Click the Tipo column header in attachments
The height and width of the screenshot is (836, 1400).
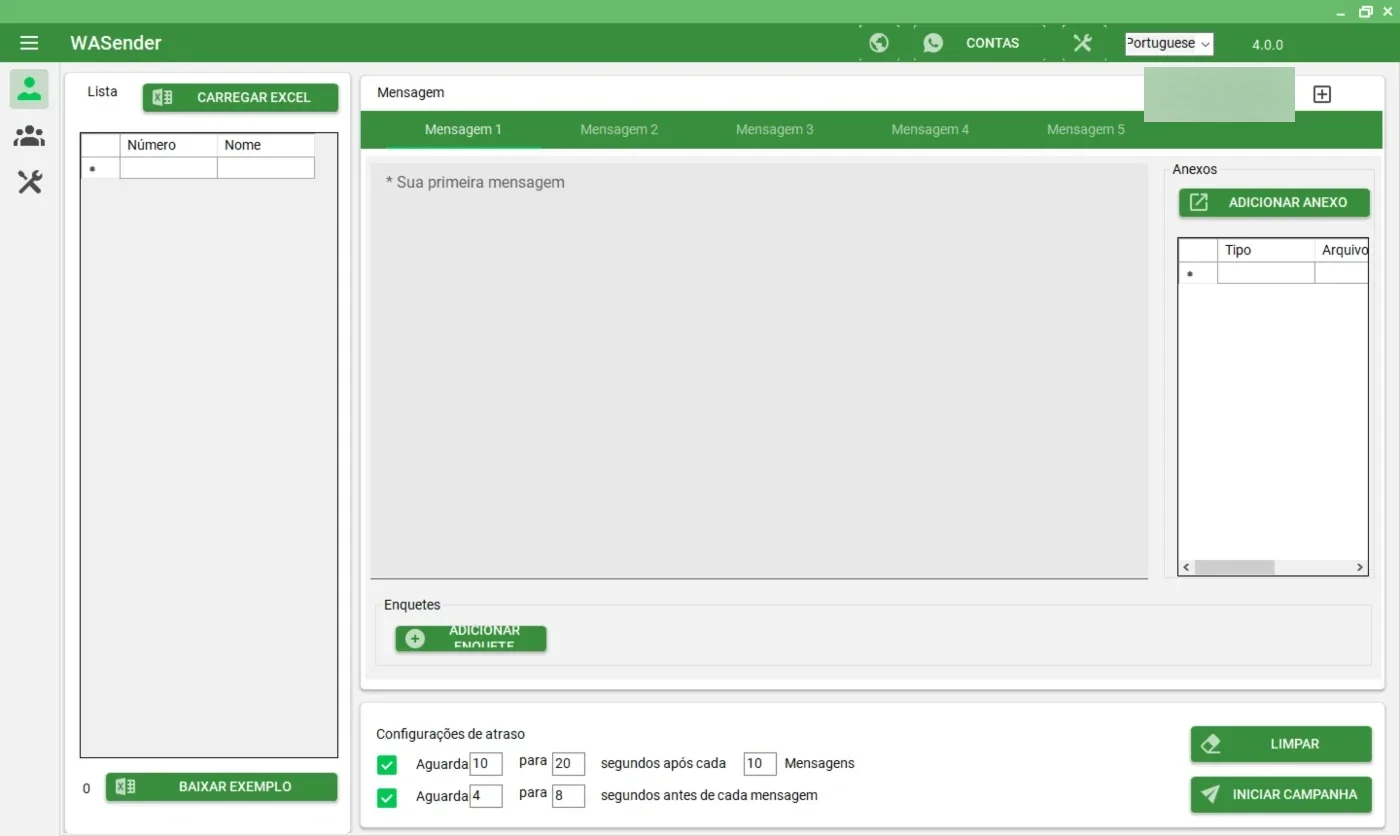click(1265, 250)
